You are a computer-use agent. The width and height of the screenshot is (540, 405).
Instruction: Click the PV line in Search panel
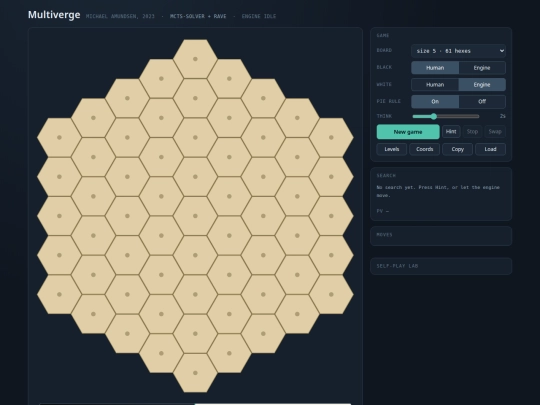(x=383, y=211)
